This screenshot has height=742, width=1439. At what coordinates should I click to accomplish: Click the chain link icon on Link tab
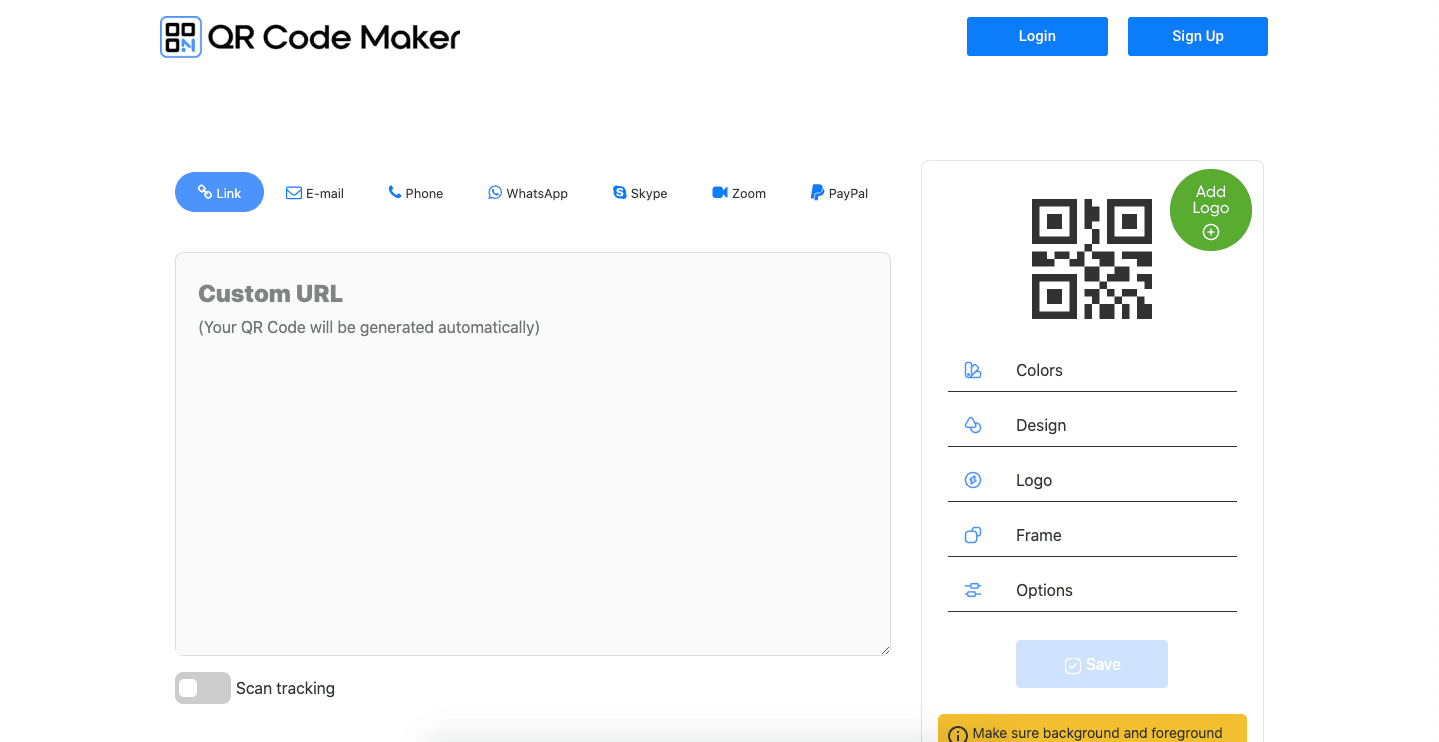[205, 192]
